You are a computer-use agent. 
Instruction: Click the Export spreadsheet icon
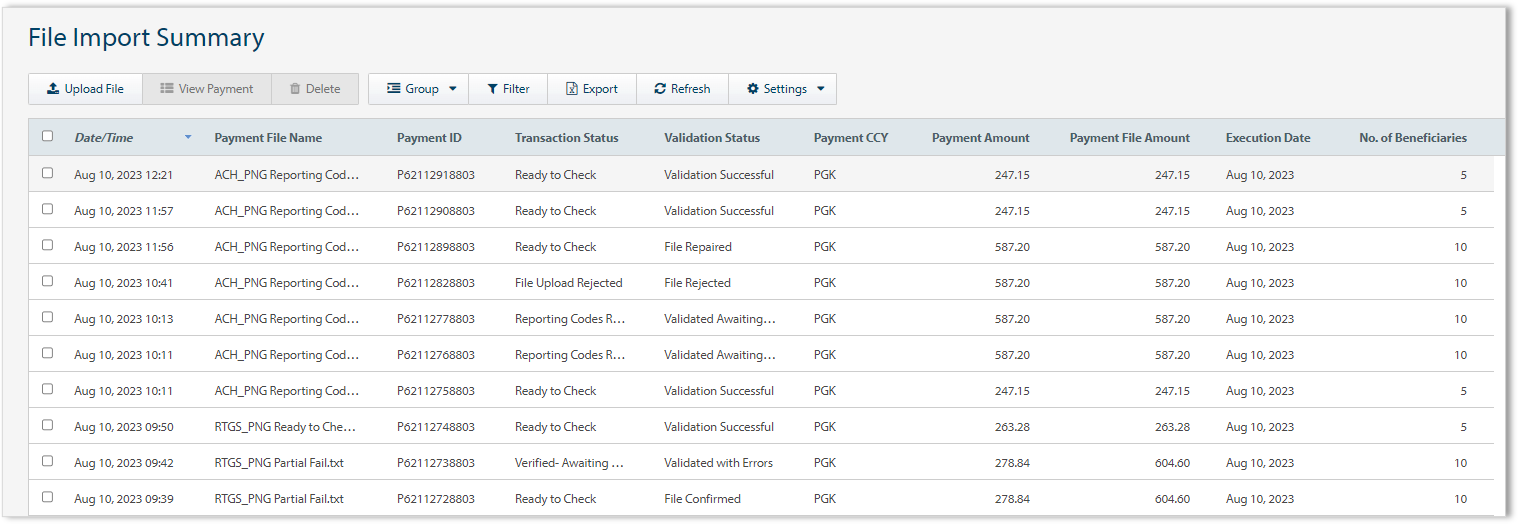click(x=572, y=89)
